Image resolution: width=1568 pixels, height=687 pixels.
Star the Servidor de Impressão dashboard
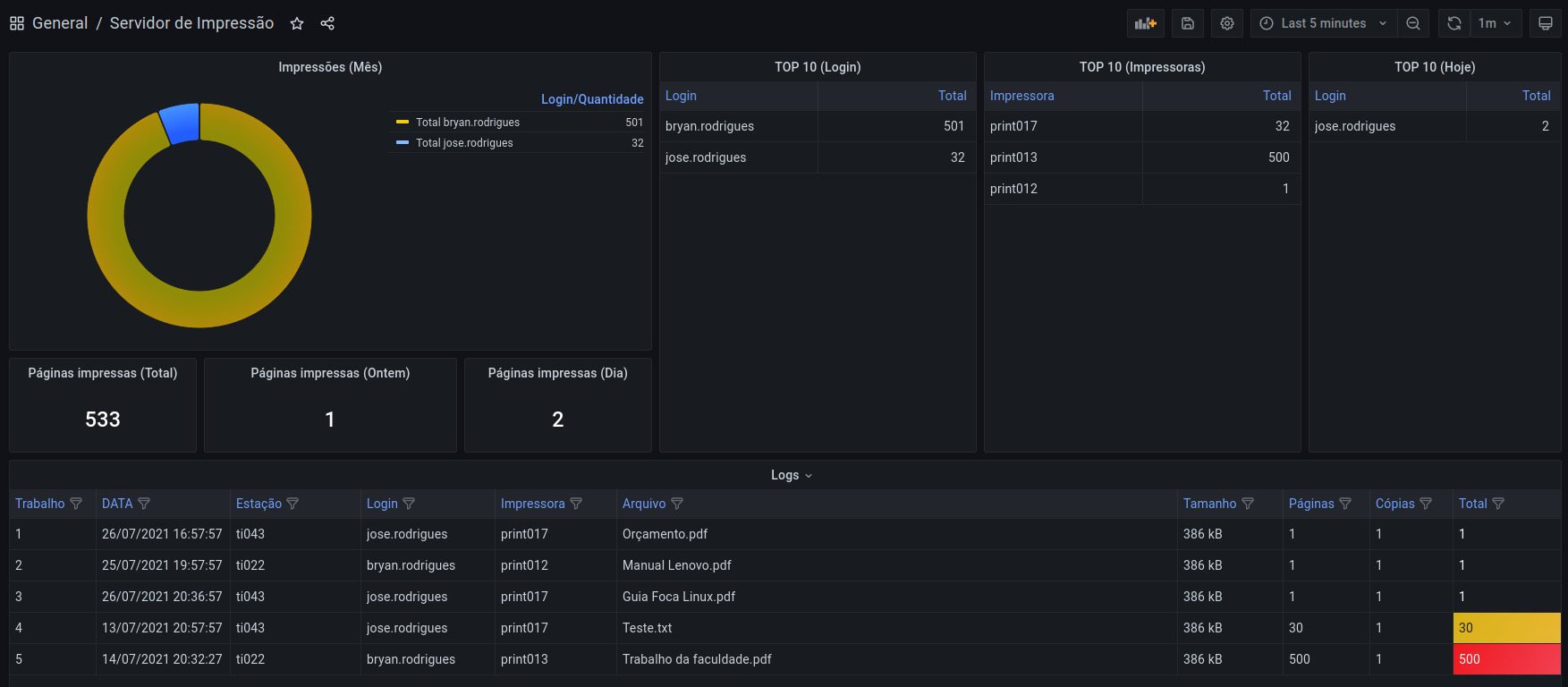pos(297,24)
